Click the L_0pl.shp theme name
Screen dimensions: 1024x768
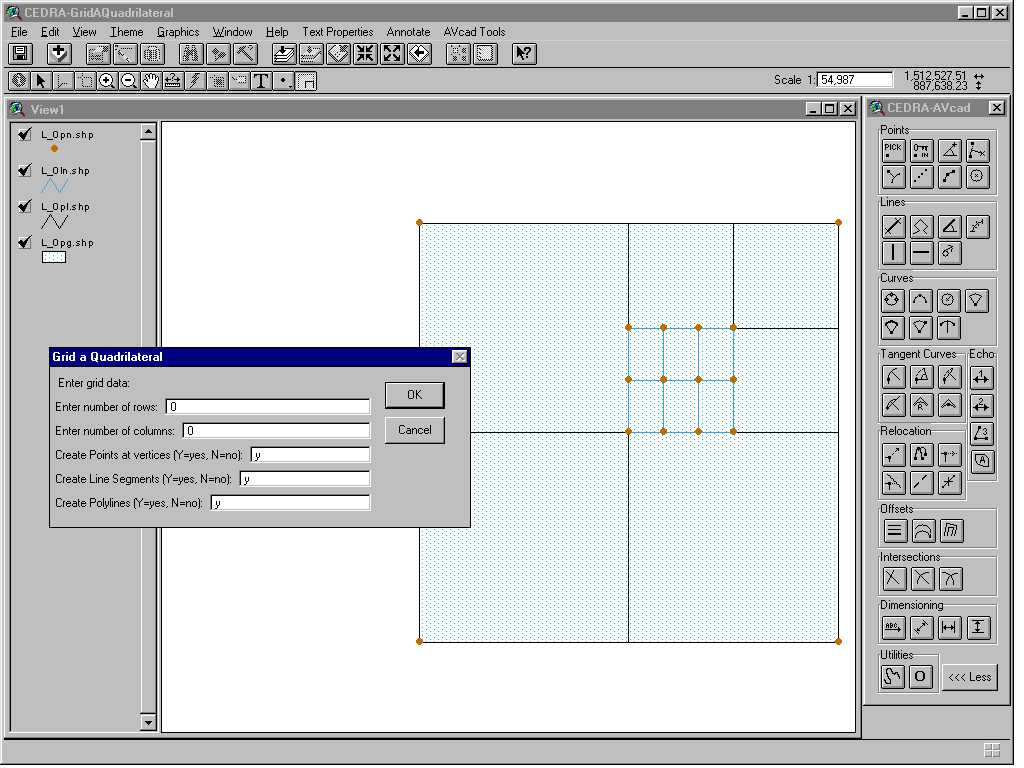pos(65,207)
